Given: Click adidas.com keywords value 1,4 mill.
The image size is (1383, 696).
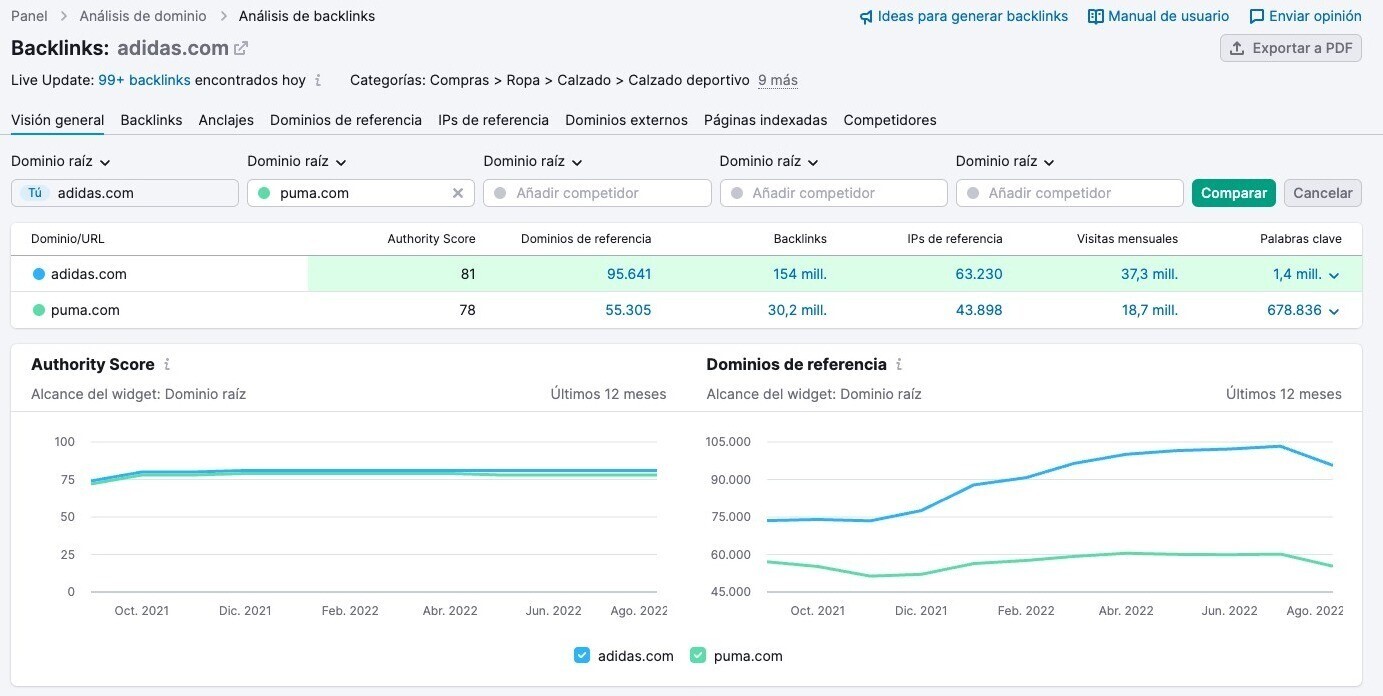Looking at the screenshot, I should 1297,274.
